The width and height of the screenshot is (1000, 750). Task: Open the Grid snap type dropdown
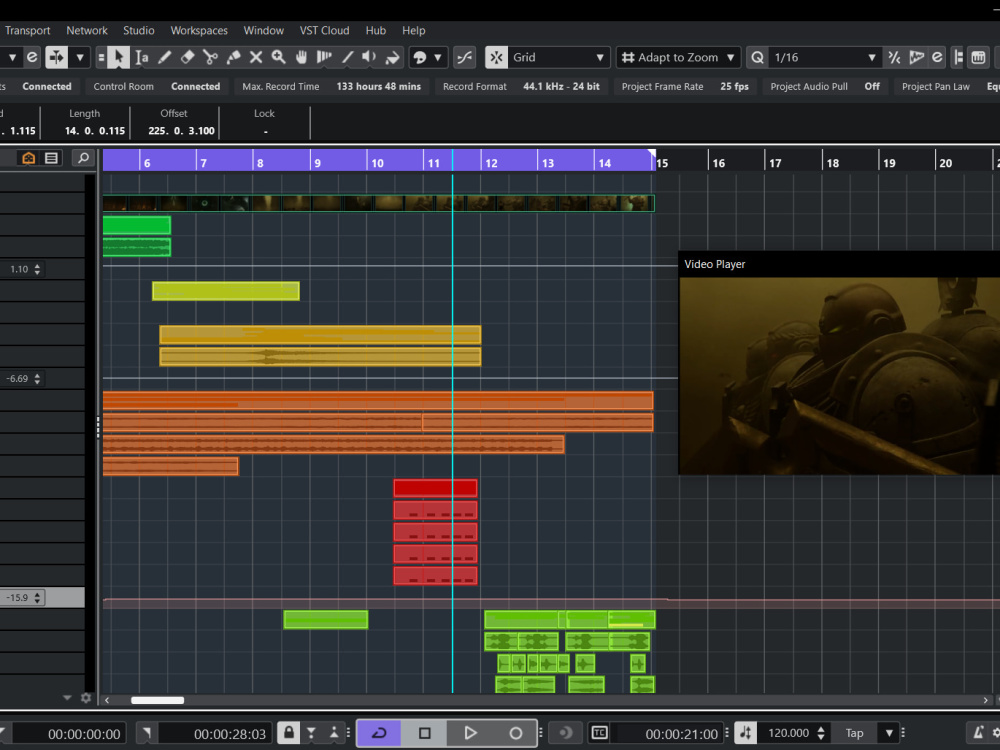(x=558, y=57)
